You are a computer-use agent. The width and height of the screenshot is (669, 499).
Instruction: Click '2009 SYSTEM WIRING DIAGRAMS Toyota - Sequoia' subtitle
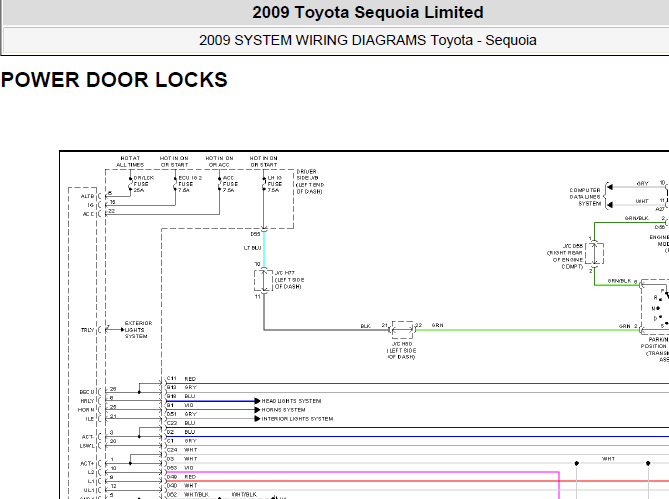pyautogui.click(x=368, y=40)
